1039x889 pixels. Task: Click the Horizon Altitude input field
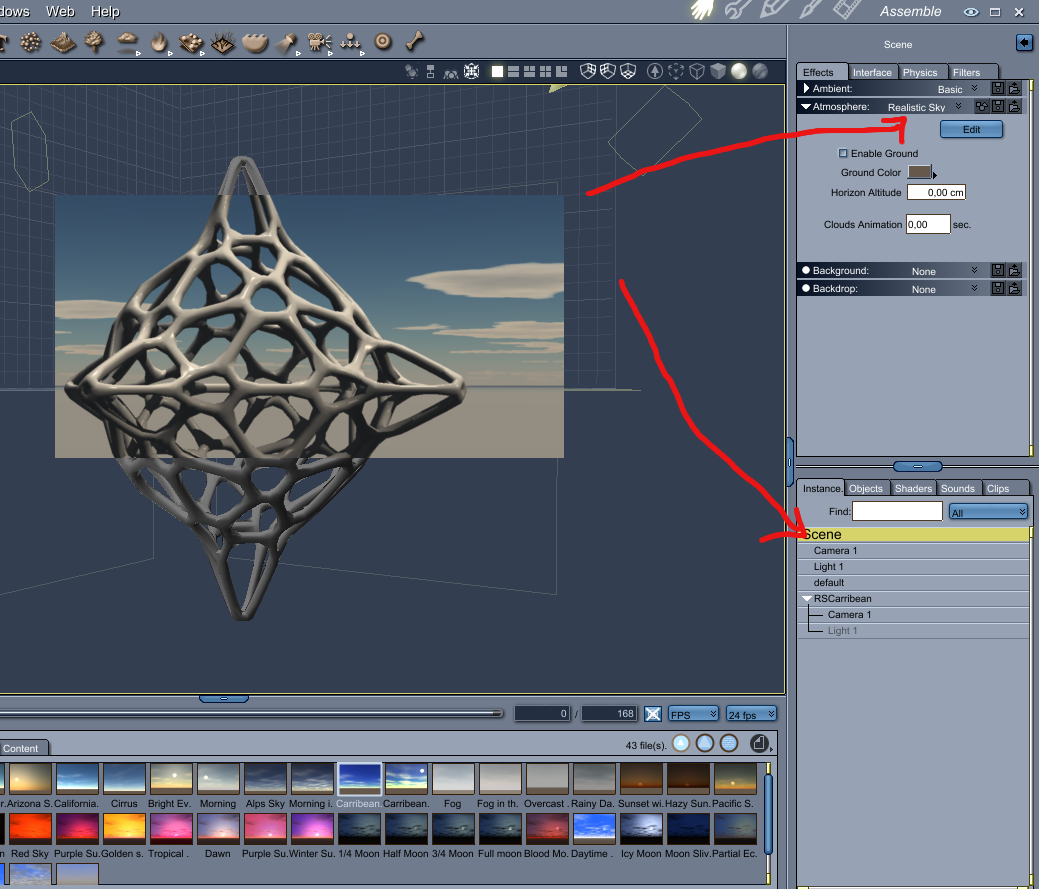point(936,192)
